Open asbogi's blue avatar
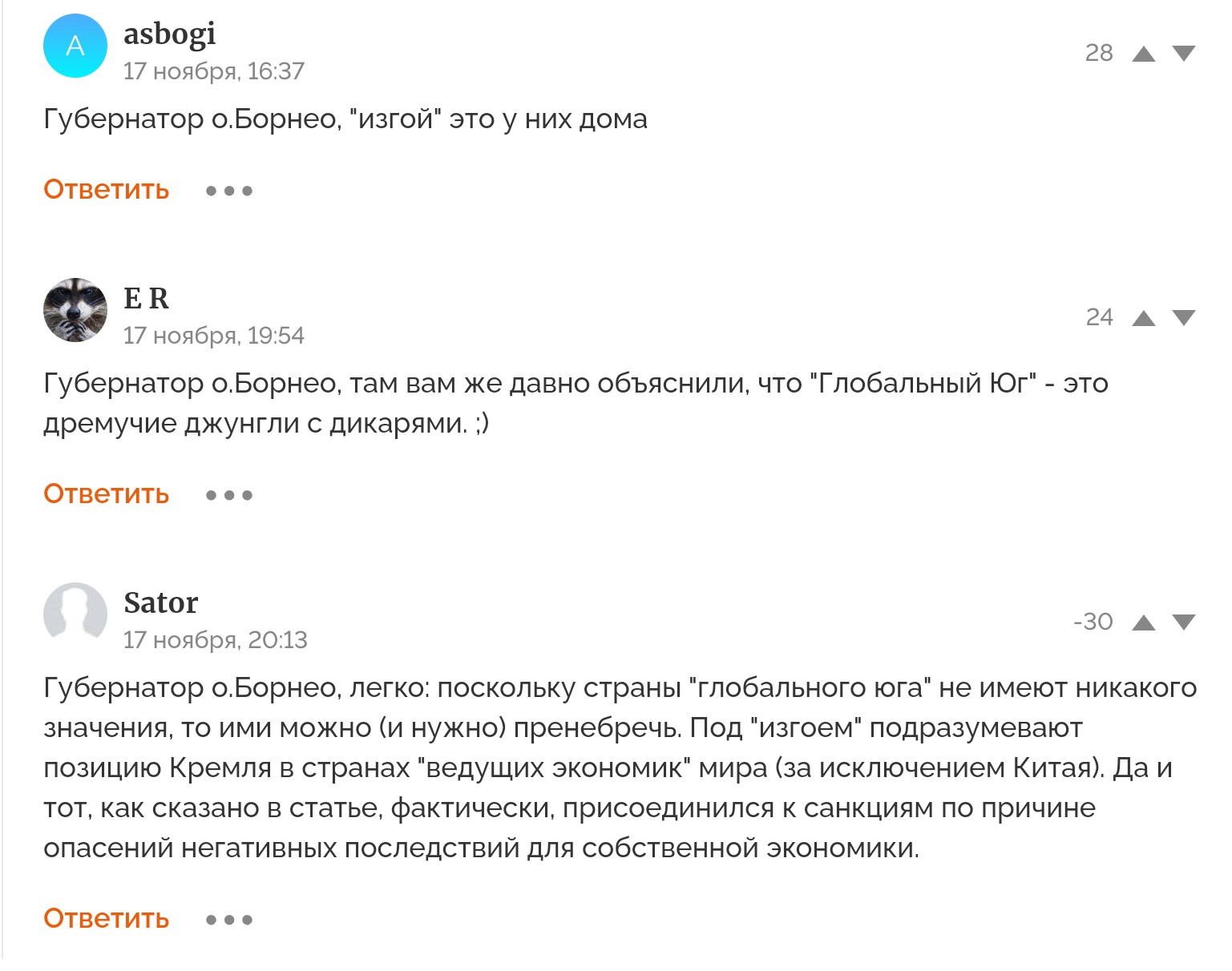 (75, 46)
